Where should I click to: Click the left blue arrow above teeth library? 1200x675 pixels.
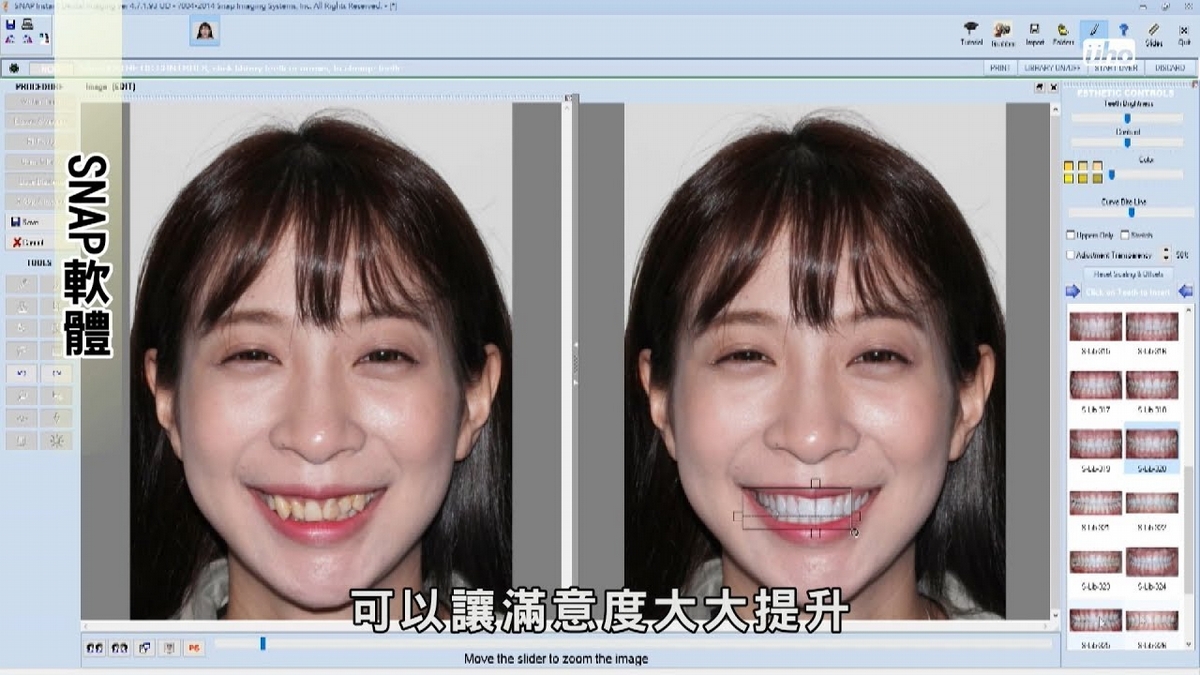point(1072,291)
